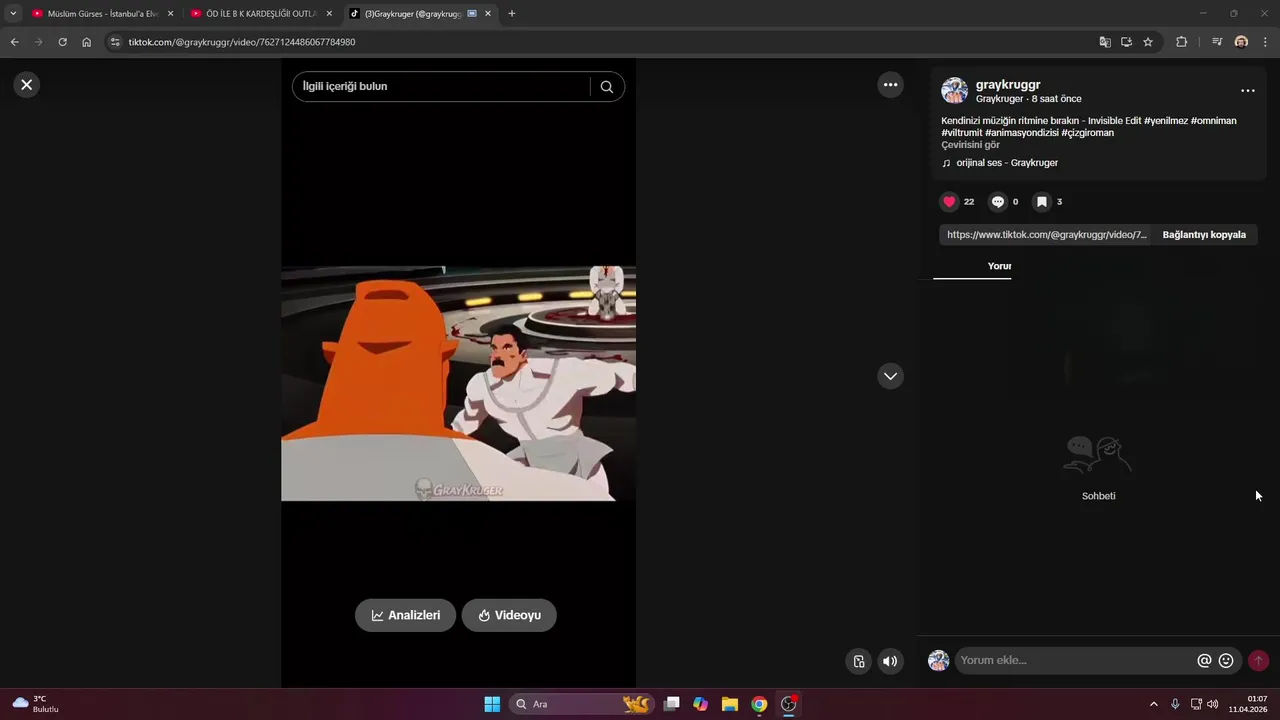Open Google Chrome from the taskbar
The width and height of the screenshot is (1280, 720).
(x=759, y=704)
